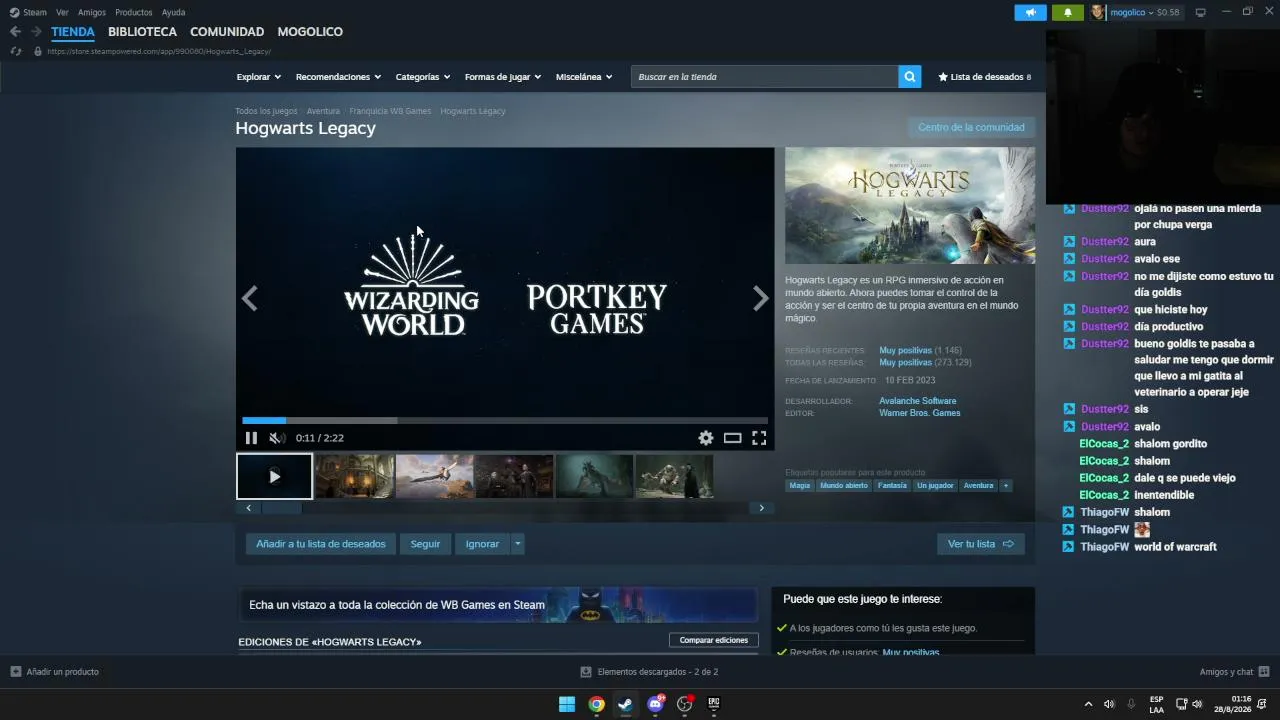Open Google Chrome from taskbar
The height and width of the screenshot is (720, 1280).
coord(596,704)
